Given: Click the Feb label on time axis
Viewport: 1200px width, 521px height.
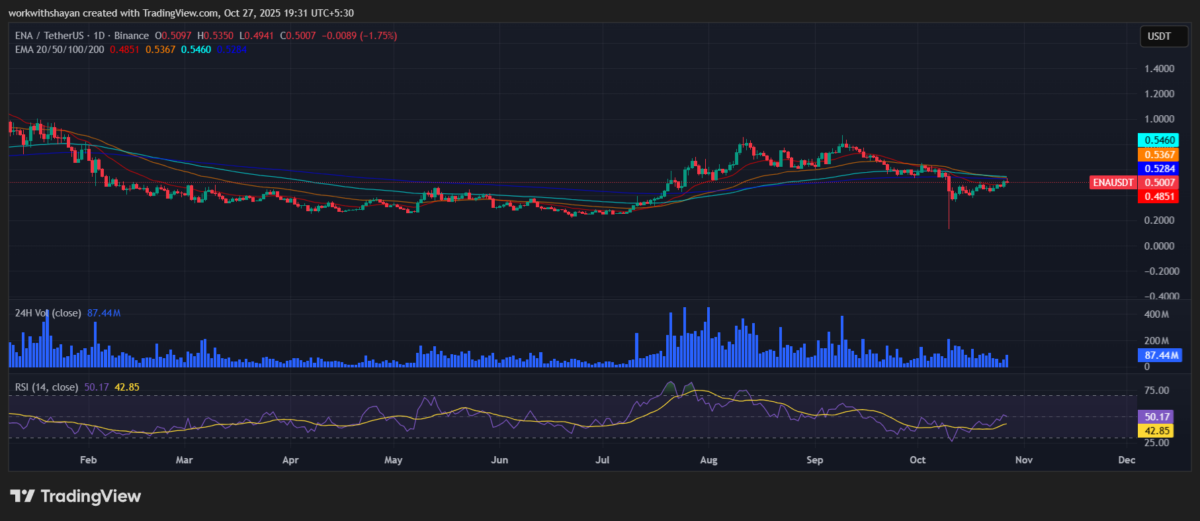Looking at the screenshot, I should [x=87, y=461].
